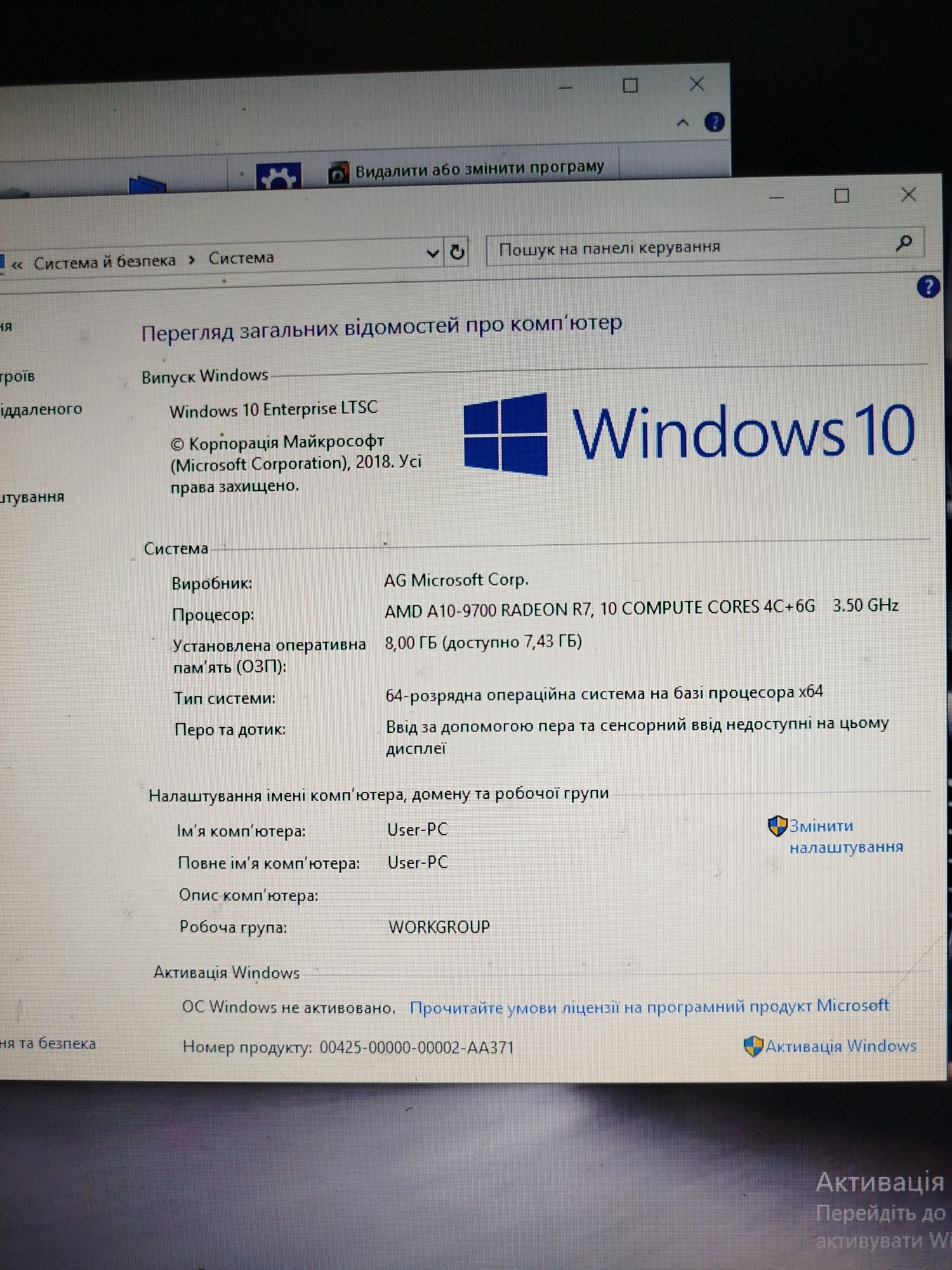Image resolution: width=952 pixels, height=1270 pixels.
Task: Click the manufacturer value 'AG Microsoft Corp.'
Action: click(x=456, y=579)
